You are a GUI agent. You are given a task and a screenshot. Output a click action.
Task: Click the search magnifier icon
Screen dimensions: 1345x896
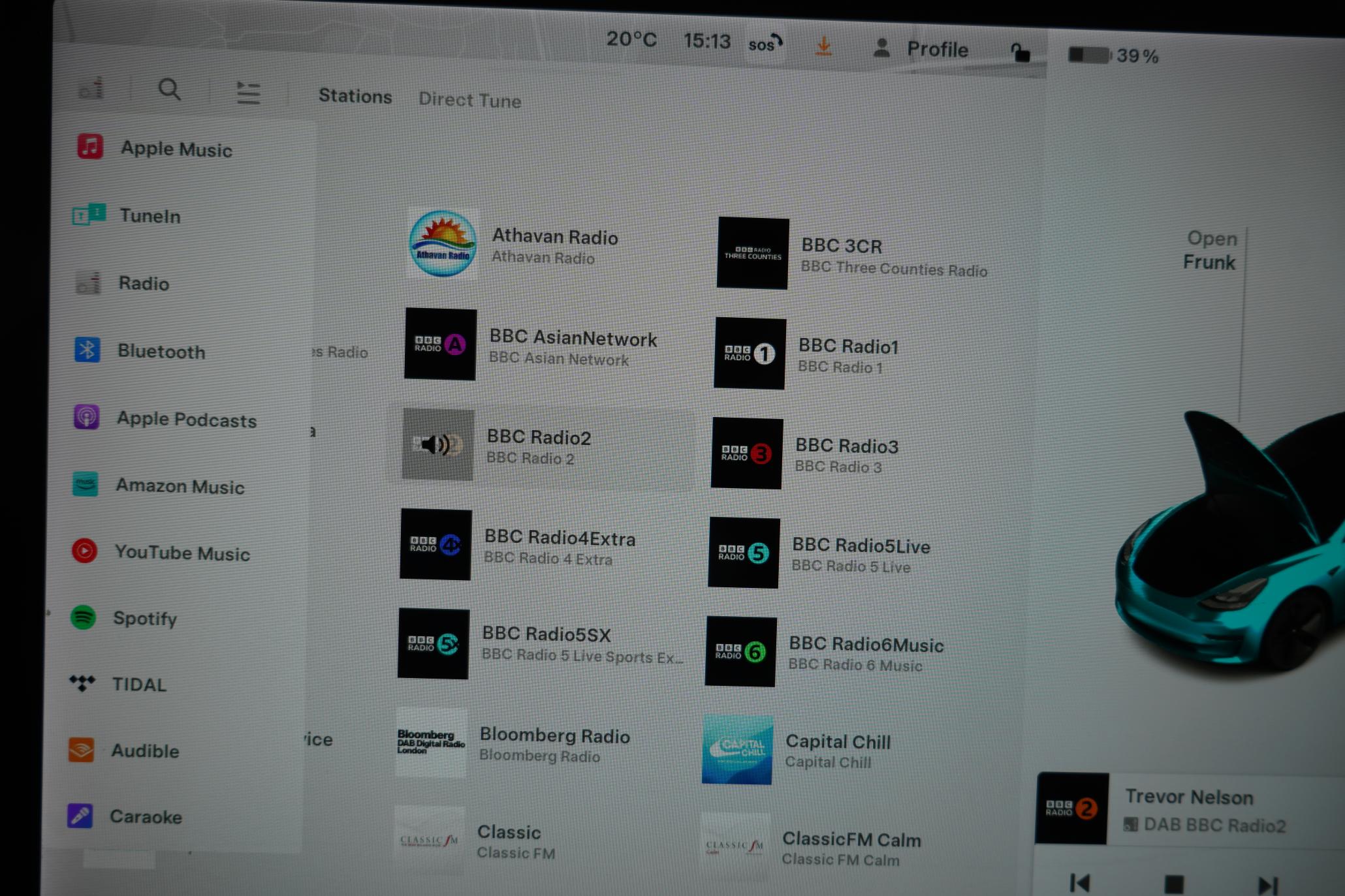(170, 89)
